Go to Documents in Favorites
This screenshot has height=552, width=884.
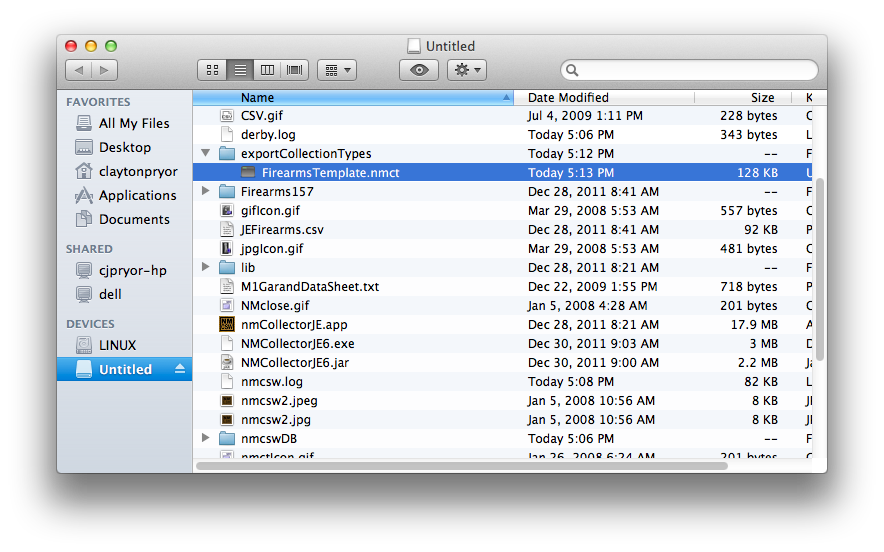134,219
